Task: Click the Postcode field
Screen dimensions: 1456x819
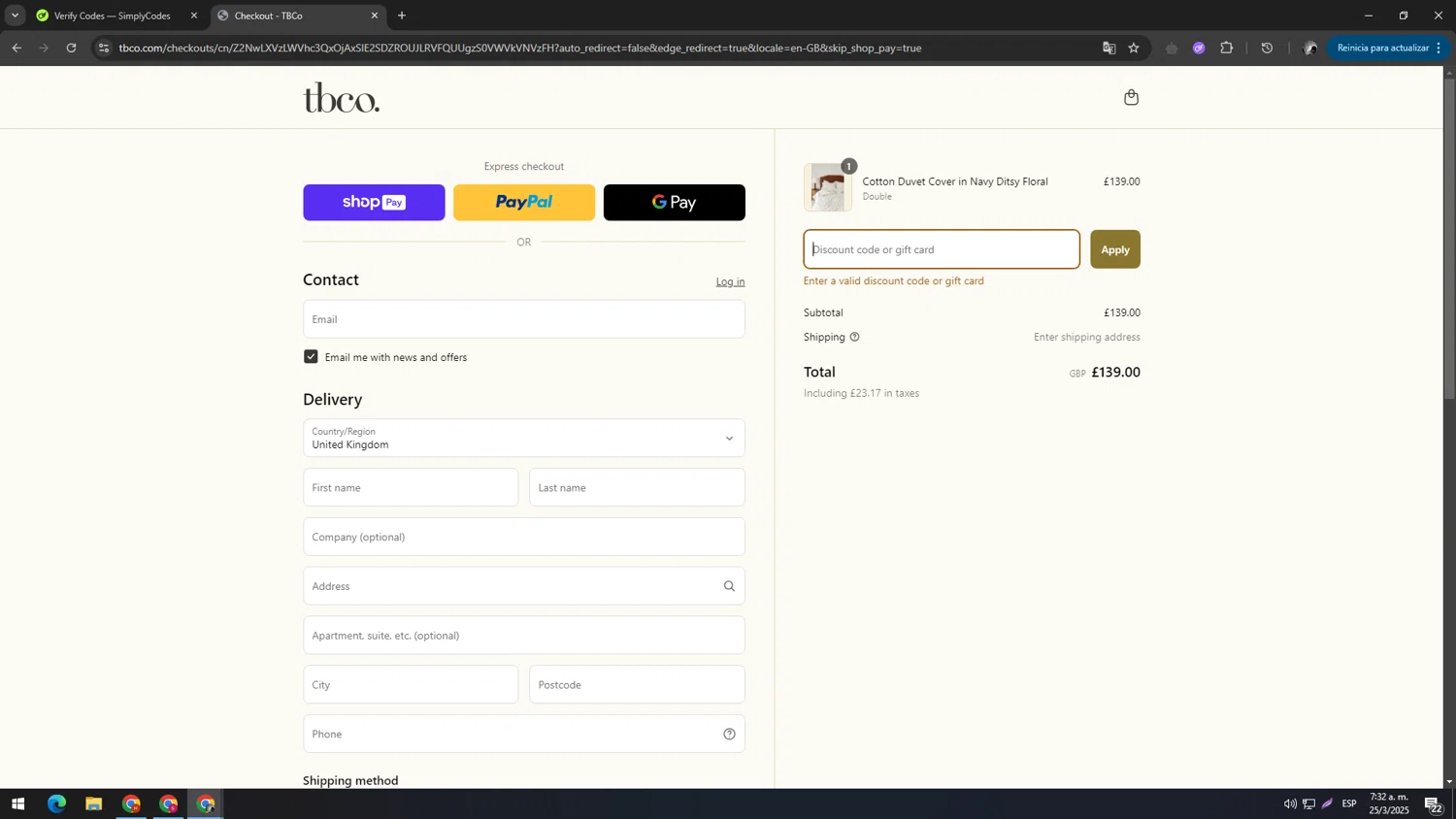Action: (x=637, y=684)
